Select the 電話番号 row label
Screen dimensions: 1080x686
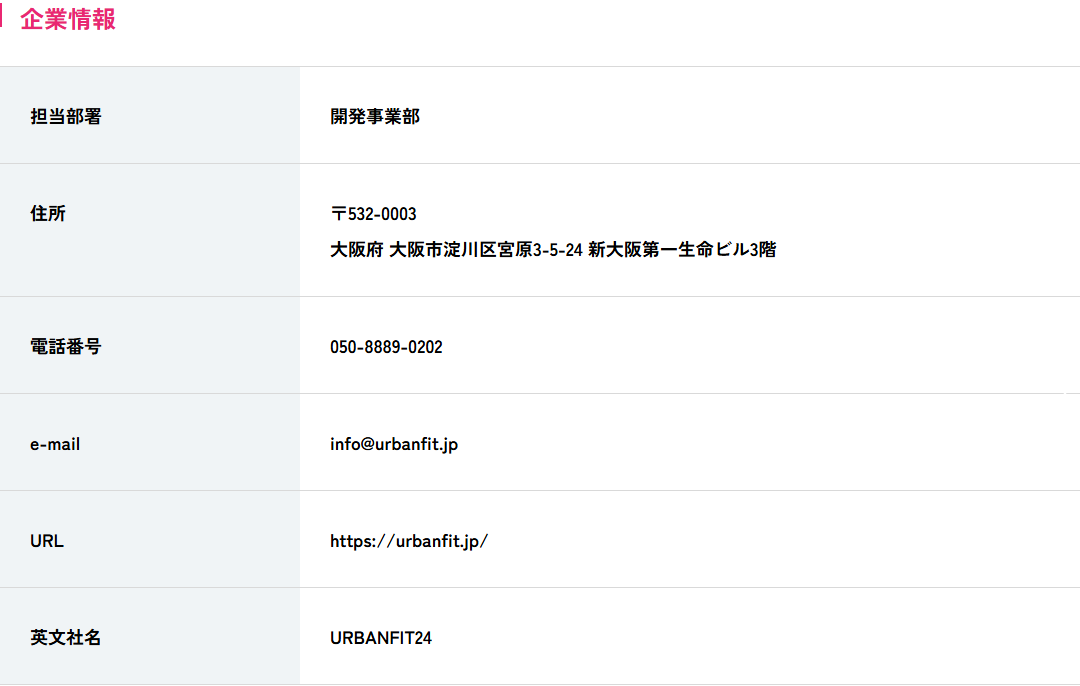coord(65,346)
